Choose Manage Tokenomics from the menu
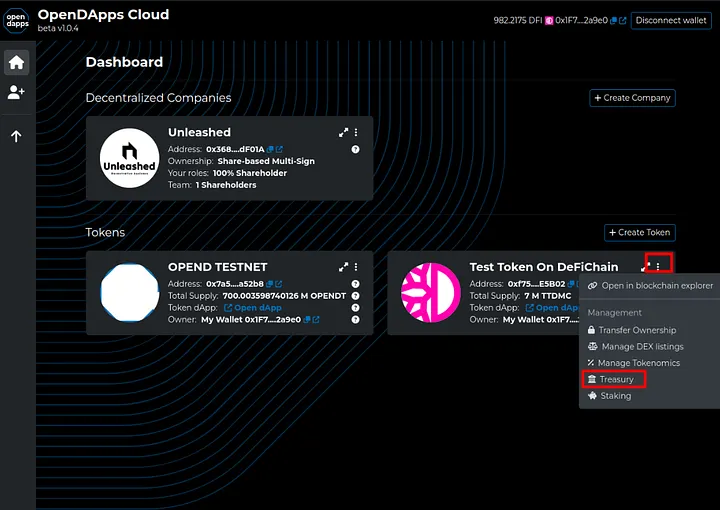This screenshot has width=720, height=510. [634, 363]
